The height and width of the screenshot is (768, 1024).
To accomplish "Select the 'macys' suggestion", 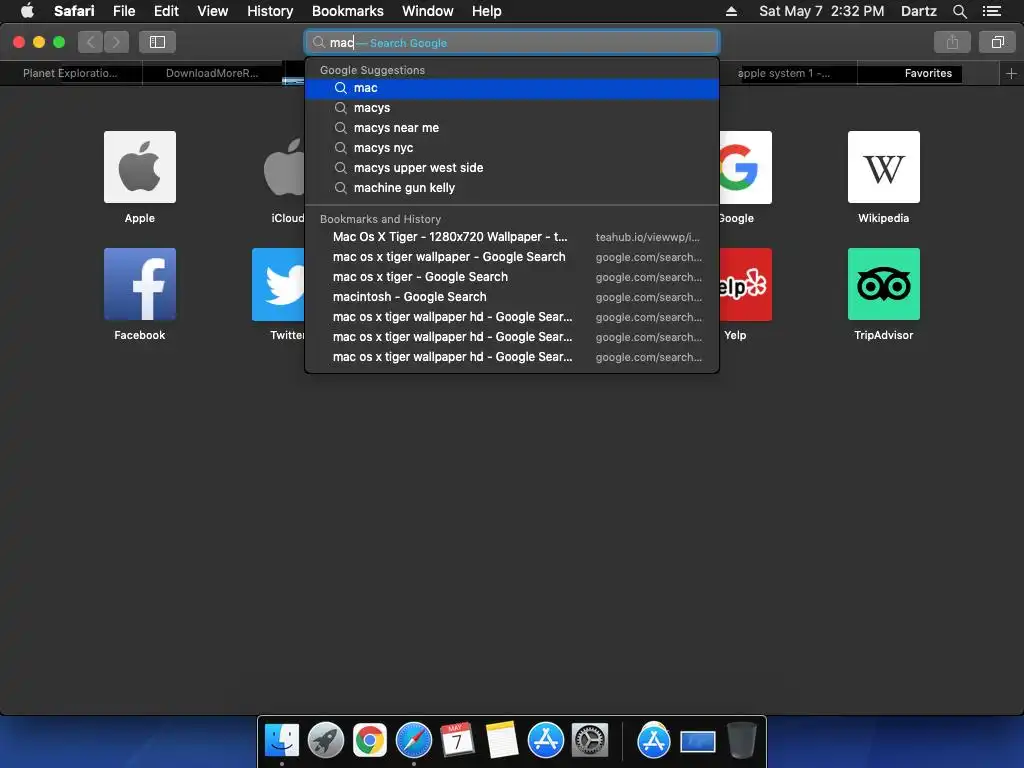I will click(x=512, y=108).
